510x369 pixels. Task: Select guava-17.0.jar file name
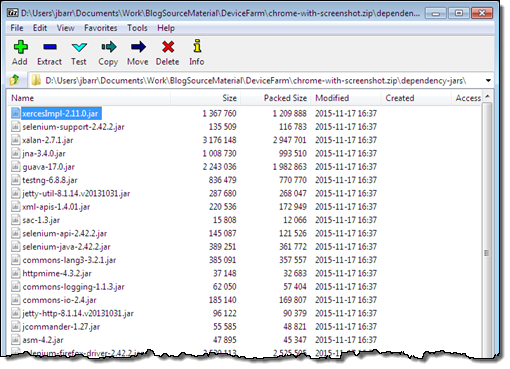[x=48, y=167]
